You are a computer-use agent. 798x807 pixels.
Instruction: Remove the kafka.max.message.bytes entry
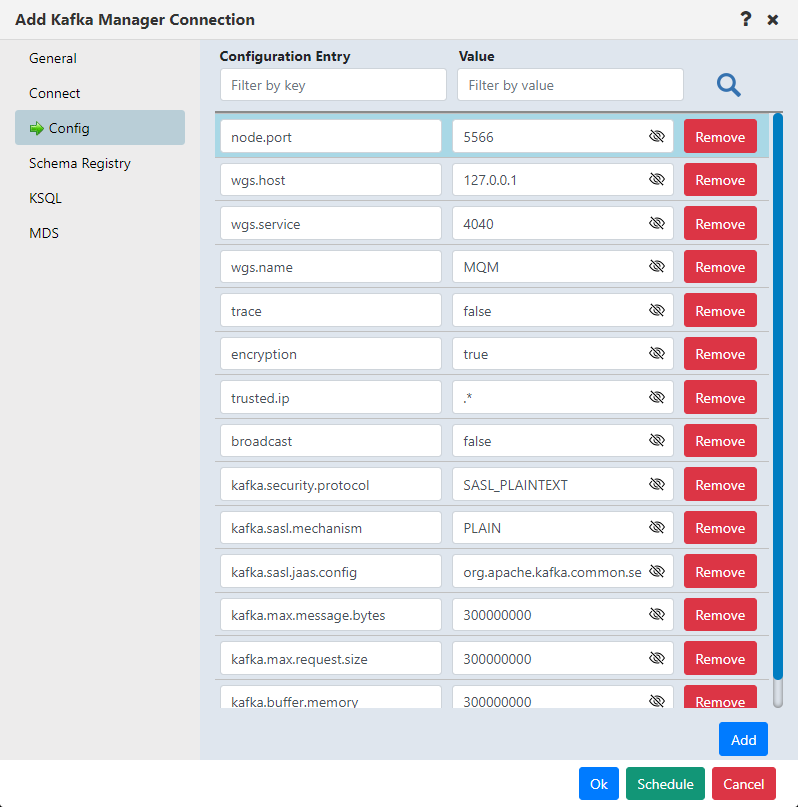[x=720, y=615]
